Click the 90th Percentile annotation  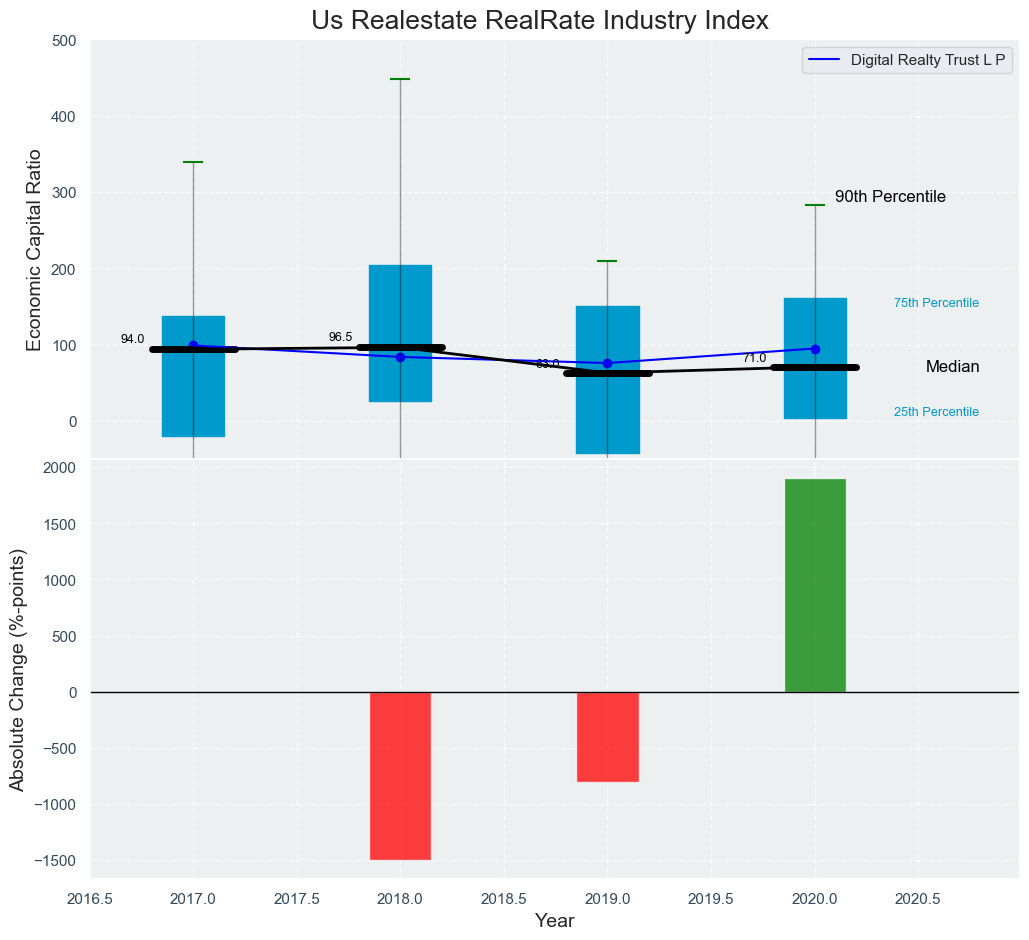click(890, 197)
